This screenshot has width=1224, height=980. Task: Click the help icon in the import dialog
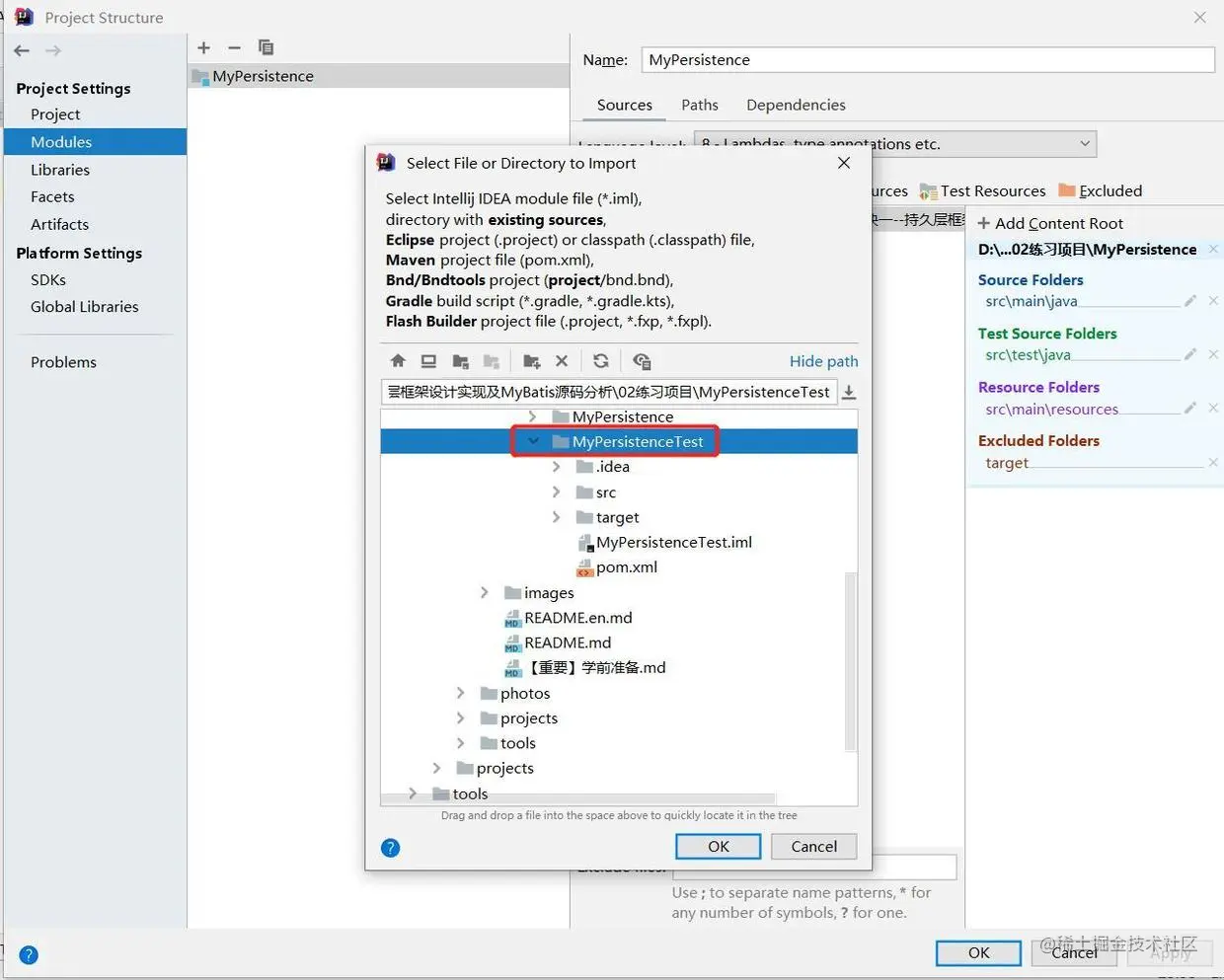[x=391, y=848]
